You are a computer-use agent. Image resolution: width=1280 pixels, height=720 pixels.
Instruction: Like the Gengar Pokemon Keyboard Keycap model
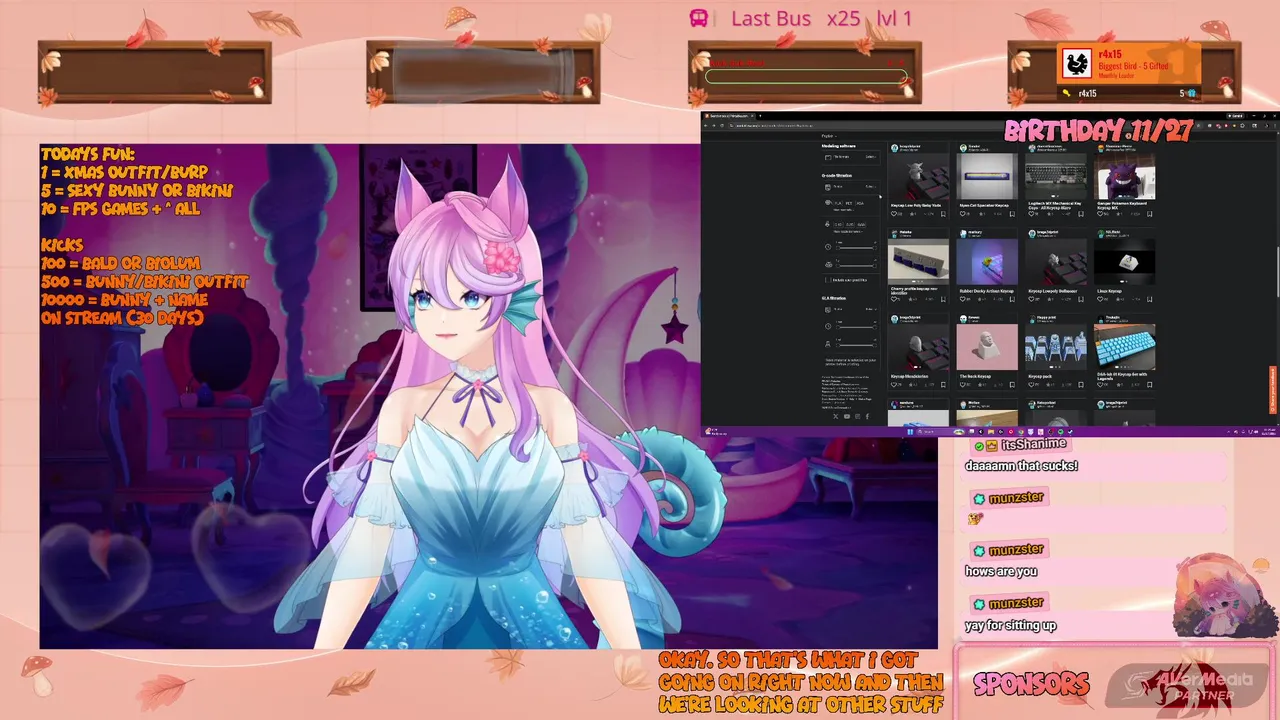[x=1100, y=214]
